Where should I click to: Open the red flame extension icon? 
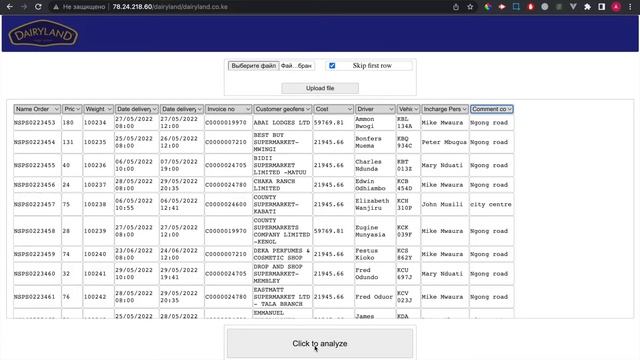pyautogui.click(x=531, y=7)
